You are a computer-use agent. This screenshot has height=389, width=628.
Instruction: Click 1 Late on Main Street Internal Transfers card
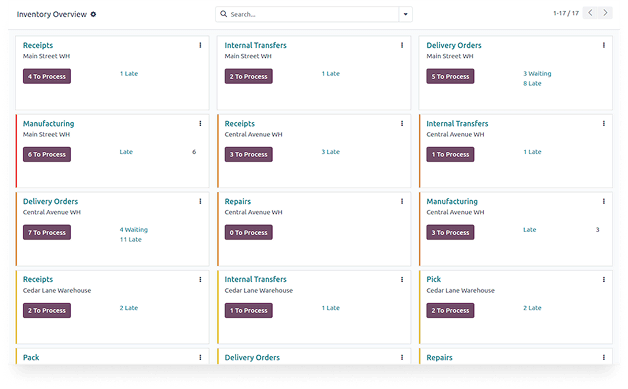331,74
